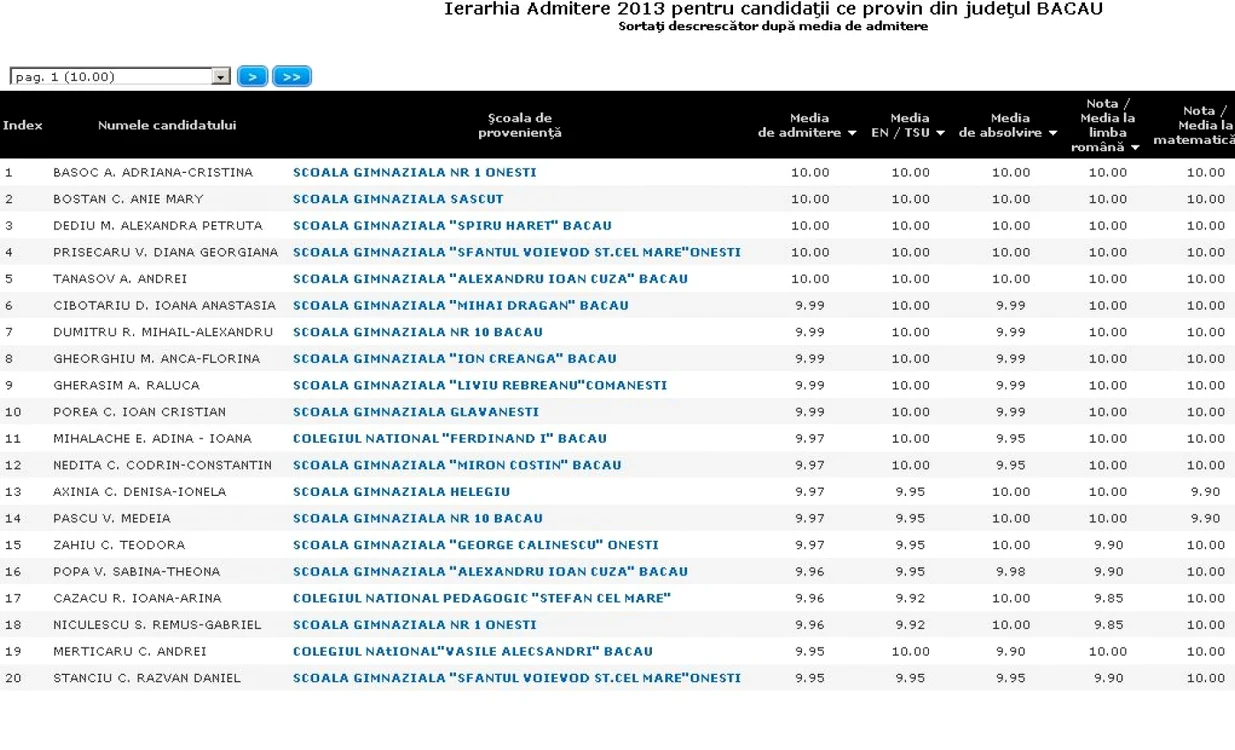Open "GEORGE CALINESCU" ONESTI school link
Viewport: 1235px width, 750px height.
click(x=476, y=545)
